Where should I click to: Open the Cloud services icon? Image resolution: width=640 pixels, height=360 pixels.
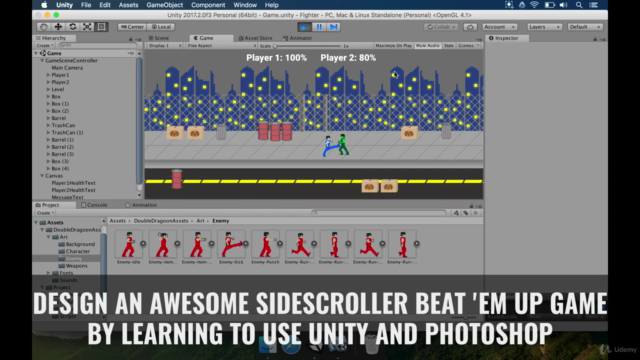(470, 27)
